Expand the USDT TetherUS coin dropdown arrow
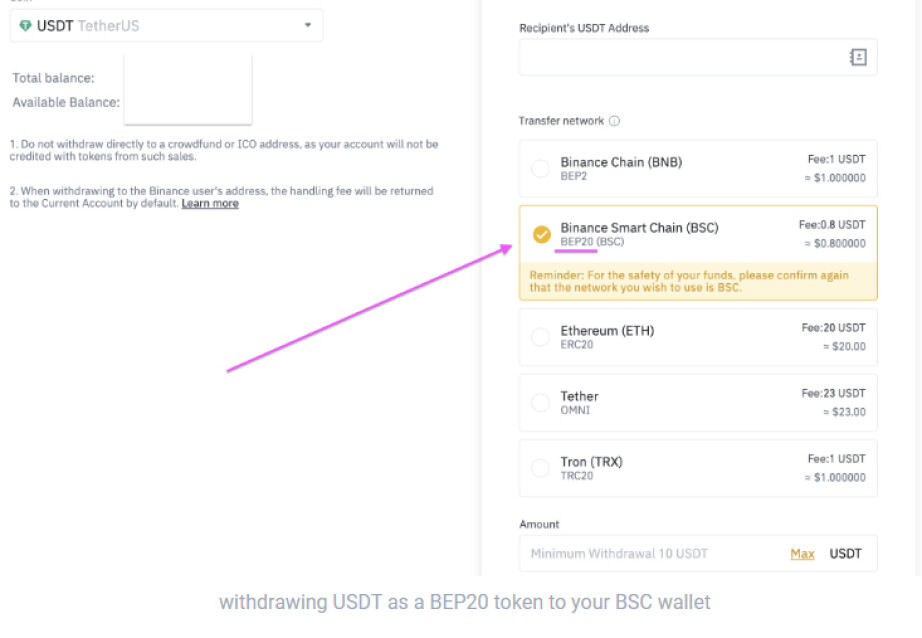The image size is (922, 638). click(x=308, y=25)
